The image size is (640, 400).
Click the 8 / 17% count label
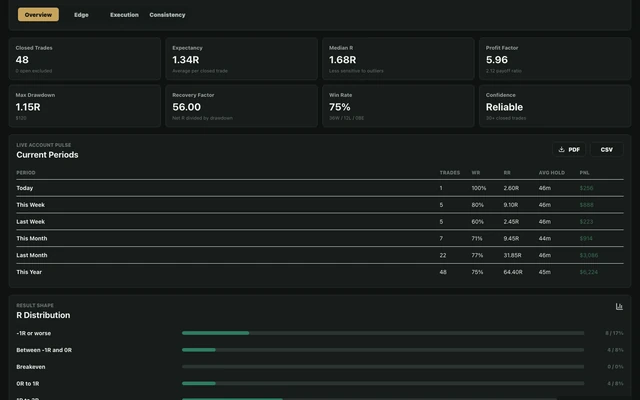pos(614,333)
